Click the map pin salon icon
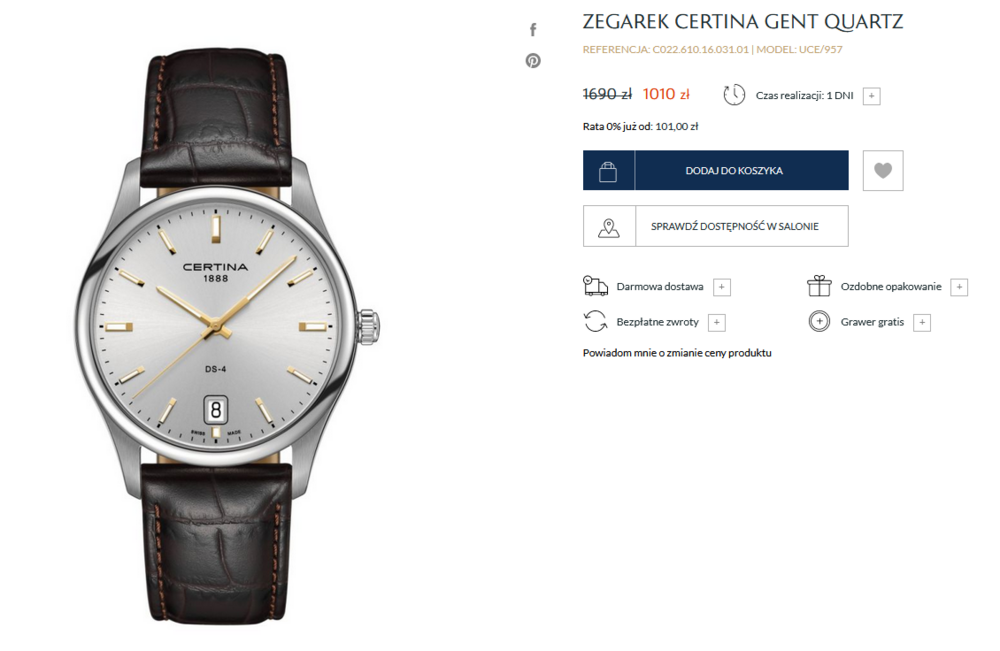Image resolution: width=1000 pixels, height=651 pixels. click(609, 226)
